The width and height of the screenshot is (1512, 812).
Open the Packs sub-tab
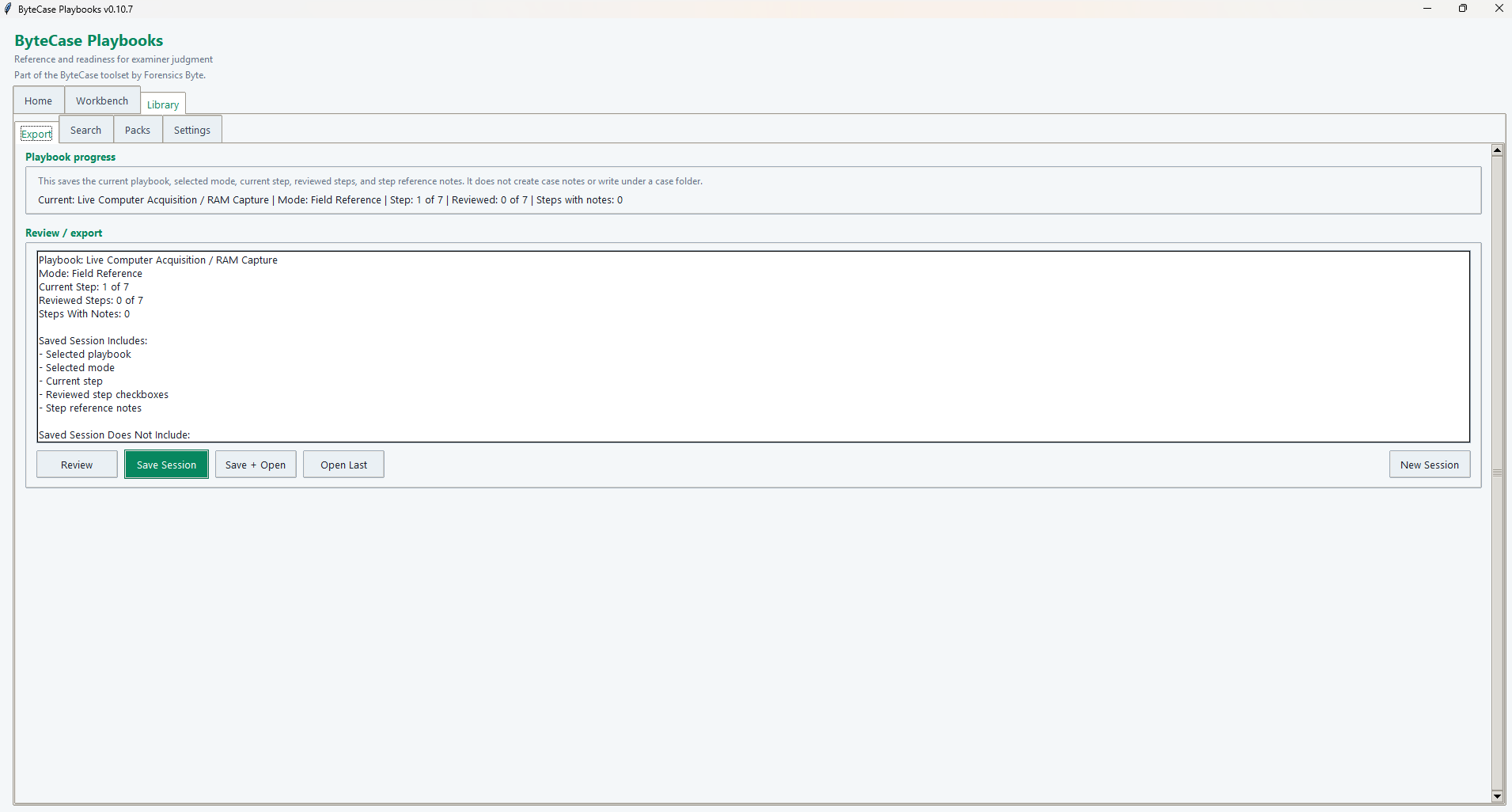tap(138, 130)
